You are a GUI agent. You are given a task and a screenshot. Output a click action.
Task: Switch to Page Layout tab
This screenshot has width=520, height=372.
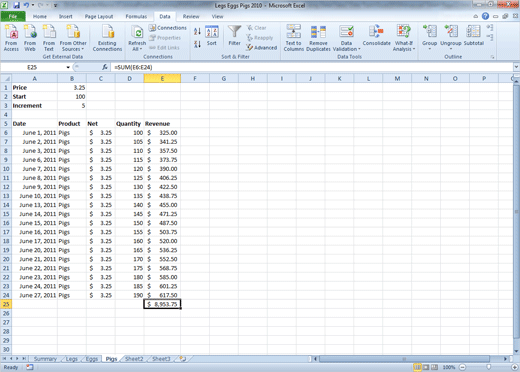pos(99,16)
